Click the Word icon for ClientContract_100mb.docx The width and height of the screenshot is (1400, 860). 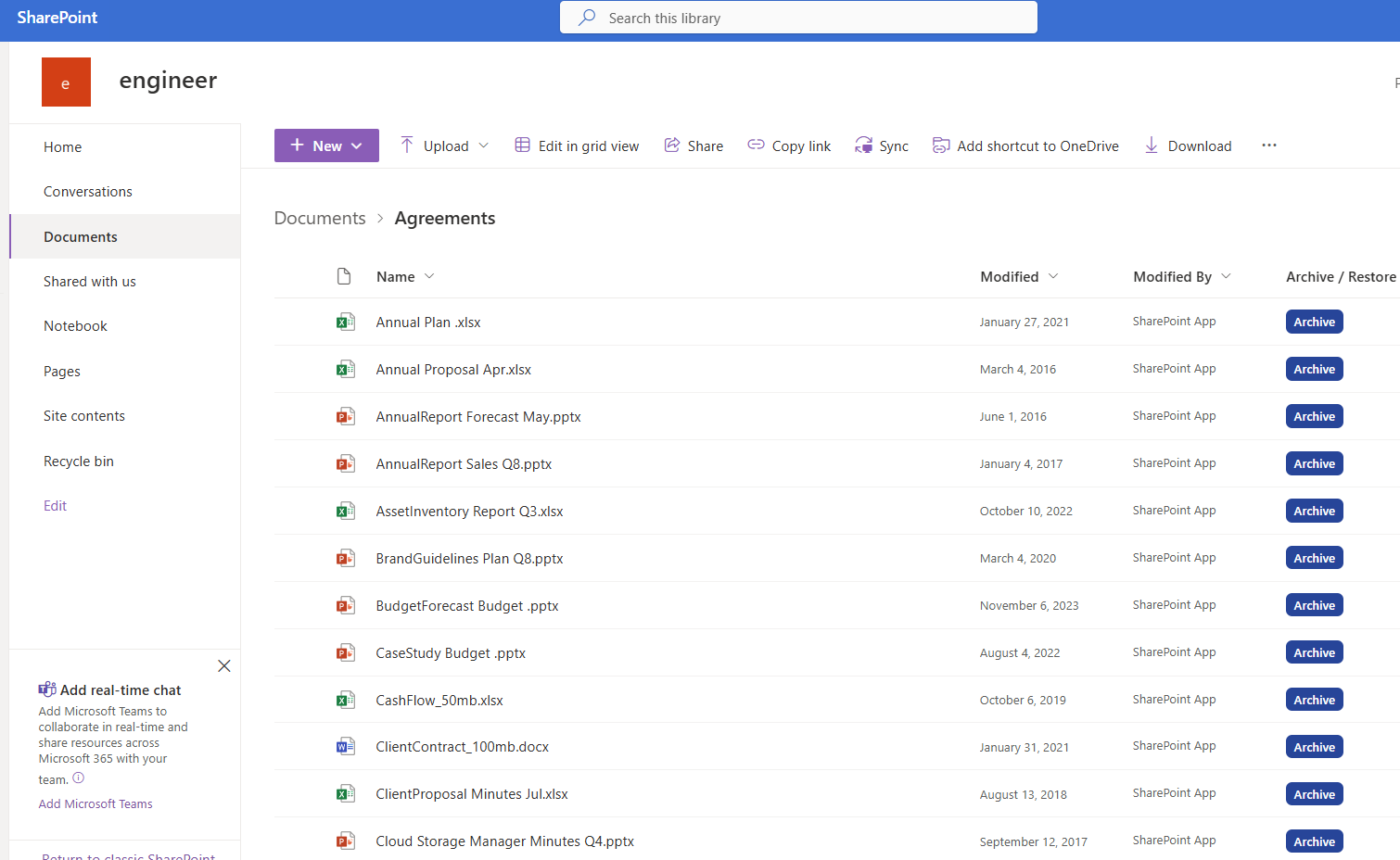[x=345, y=747]
